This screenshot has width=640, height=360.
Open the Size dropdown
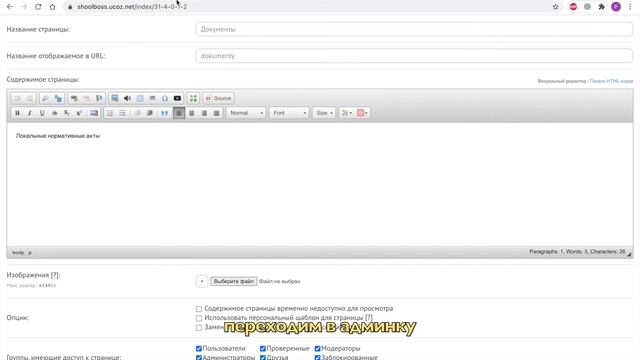[x=324, y=113]
